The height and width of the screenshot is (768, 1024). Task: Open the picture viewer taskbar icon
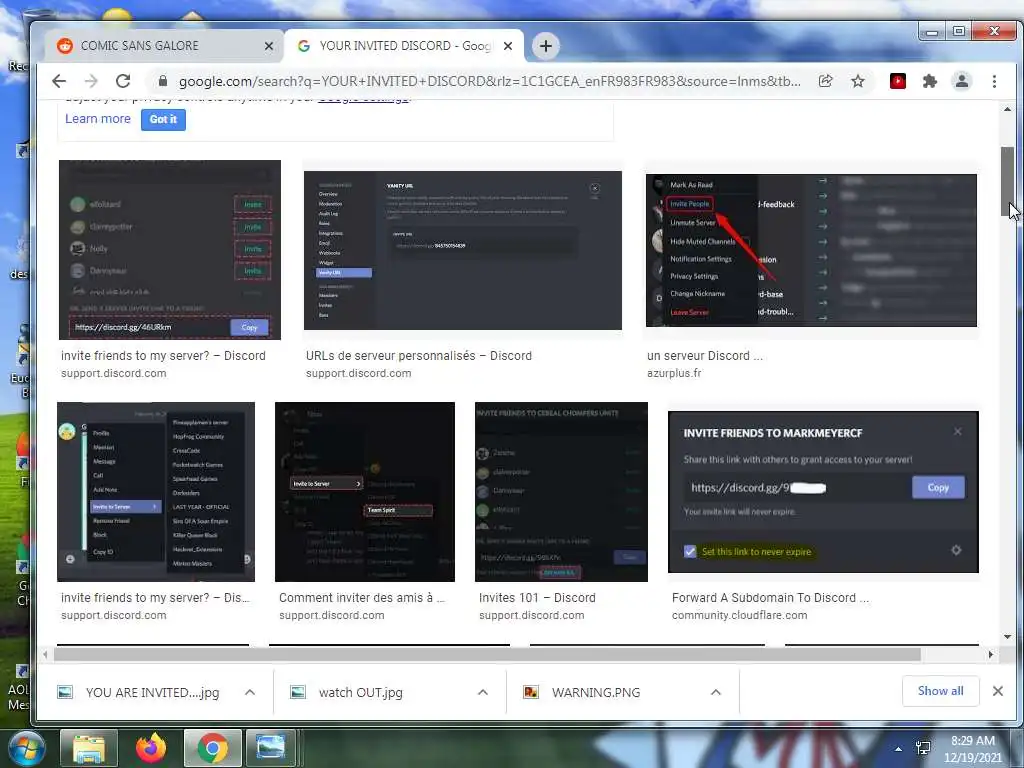pyautogui.click(x=270, y=748)
